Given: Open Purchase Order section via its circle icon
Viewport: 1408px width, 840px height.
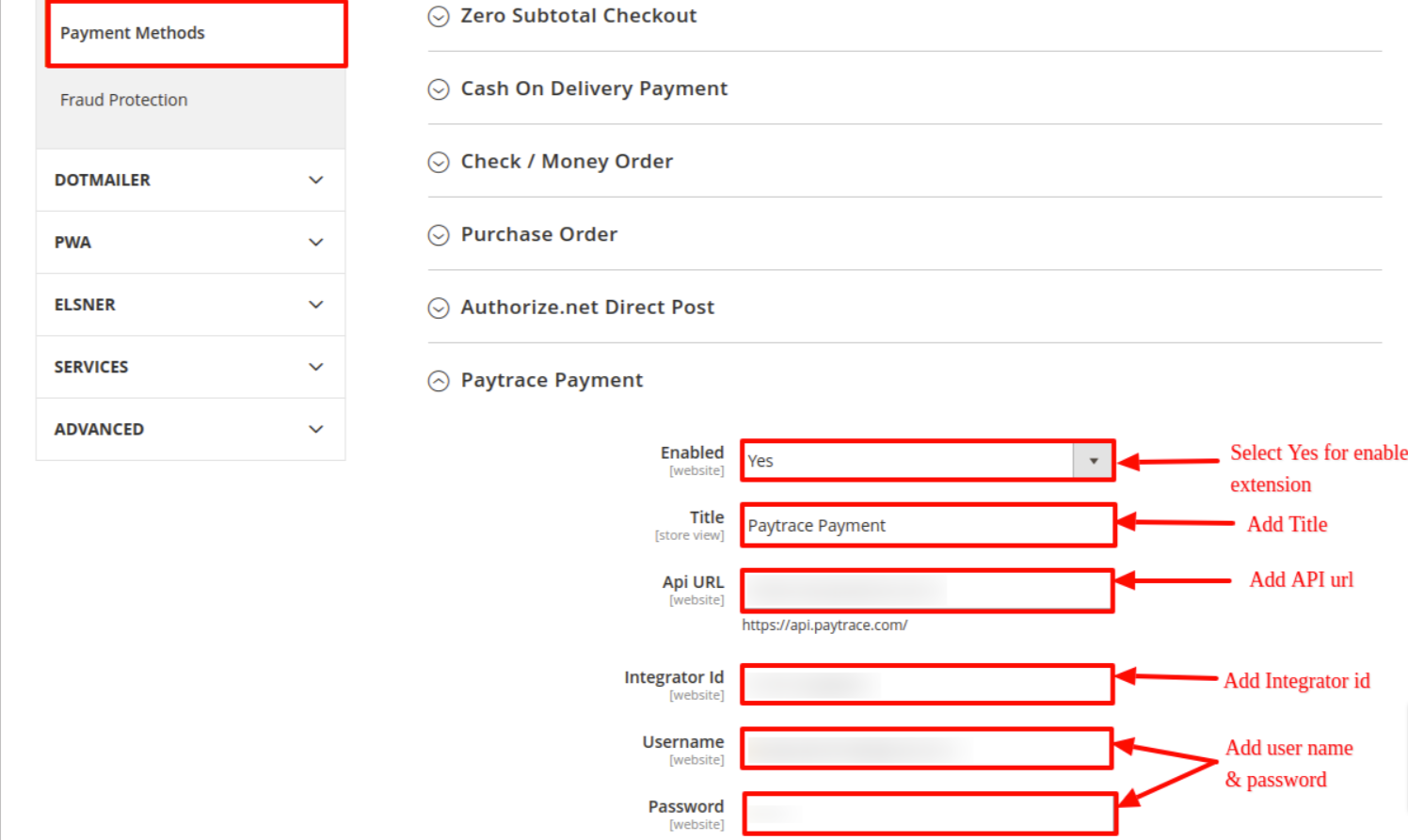Looking at the screenshot, I should pos(439,235).
